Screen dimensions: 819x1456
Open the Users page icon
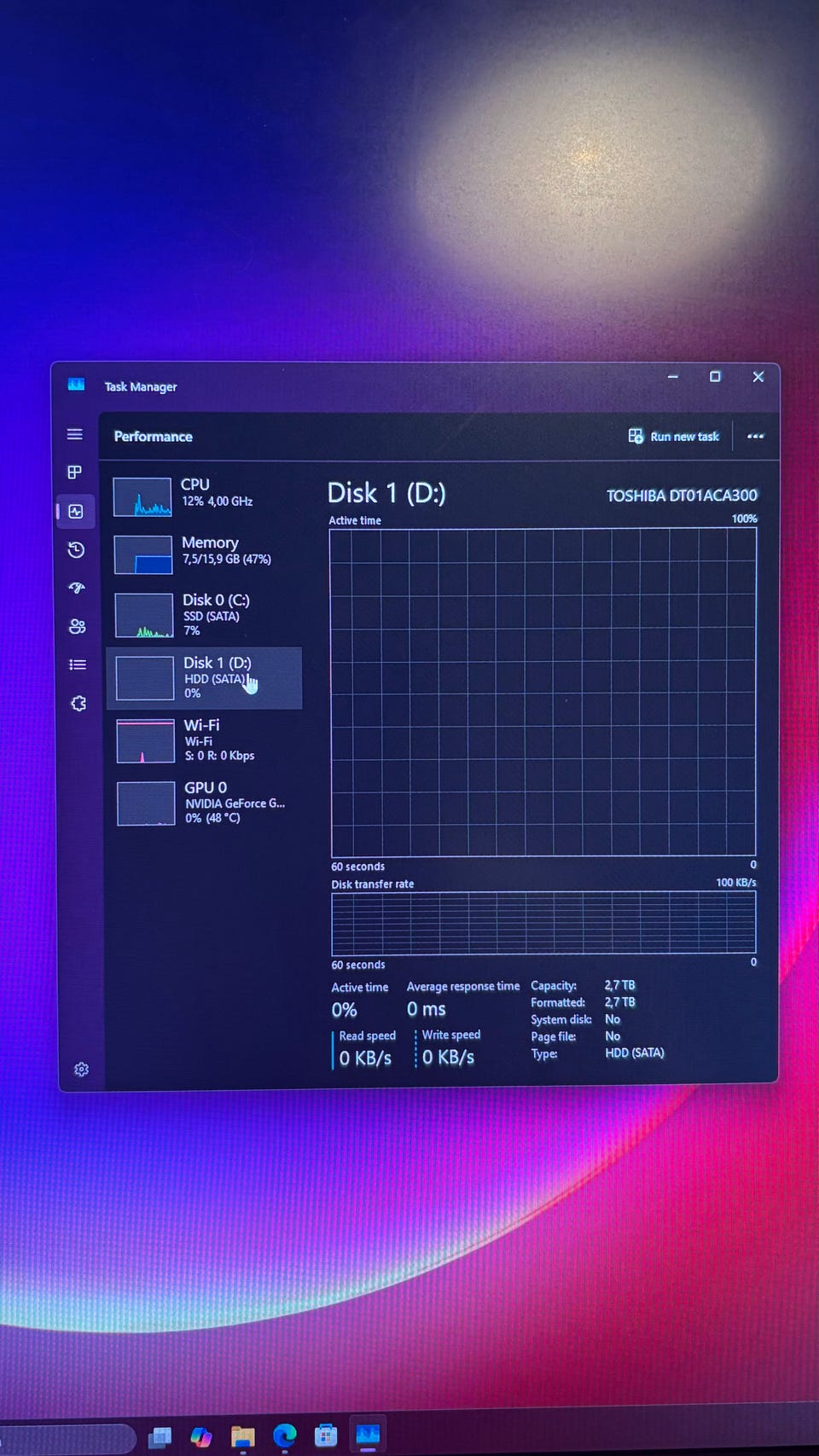[x=77, y=626]
